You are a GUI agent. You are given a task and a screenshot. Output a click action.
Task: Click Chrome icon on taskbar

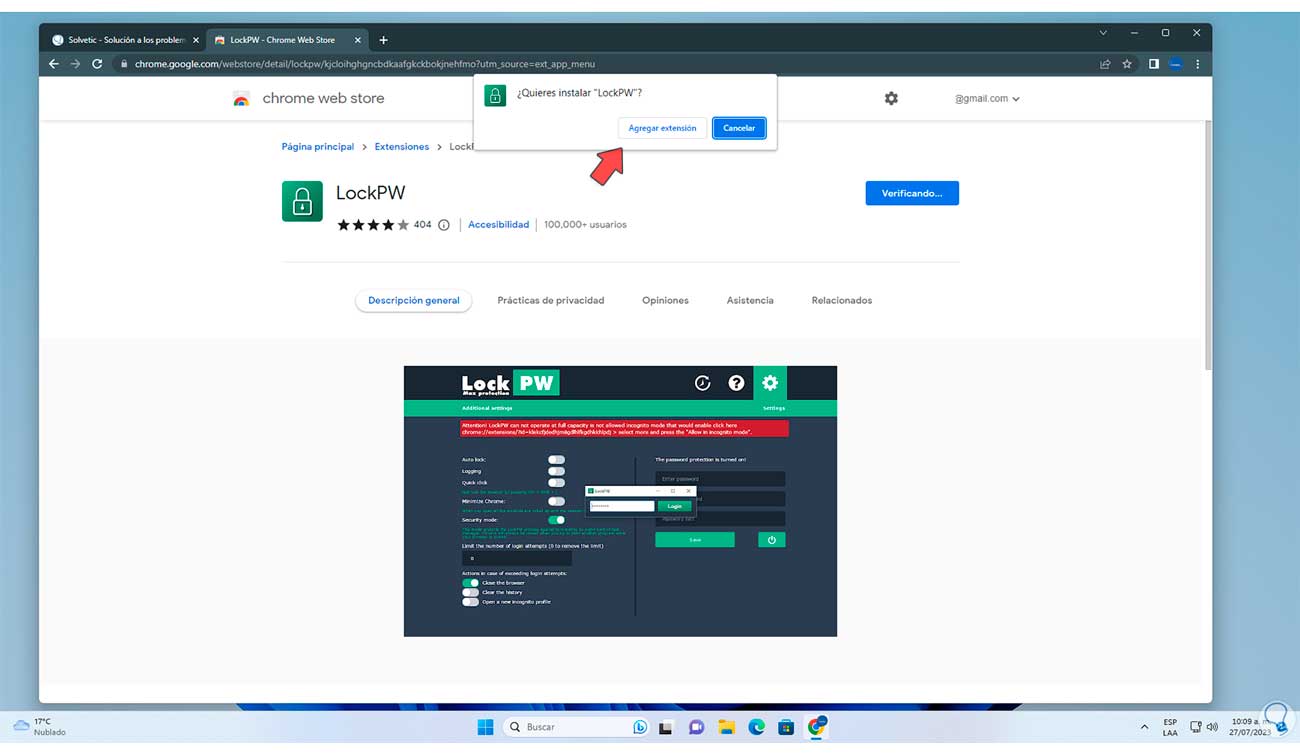pos(817,727)
